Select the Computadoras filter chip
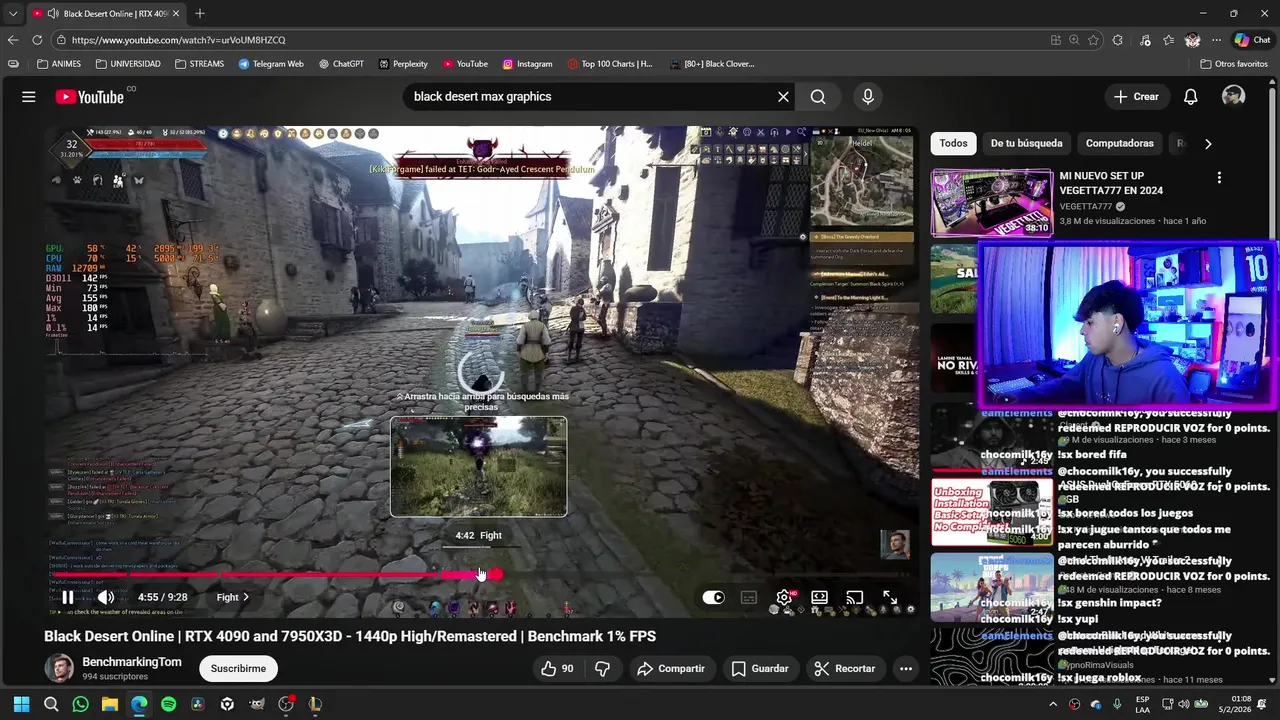 point(1119,143)
